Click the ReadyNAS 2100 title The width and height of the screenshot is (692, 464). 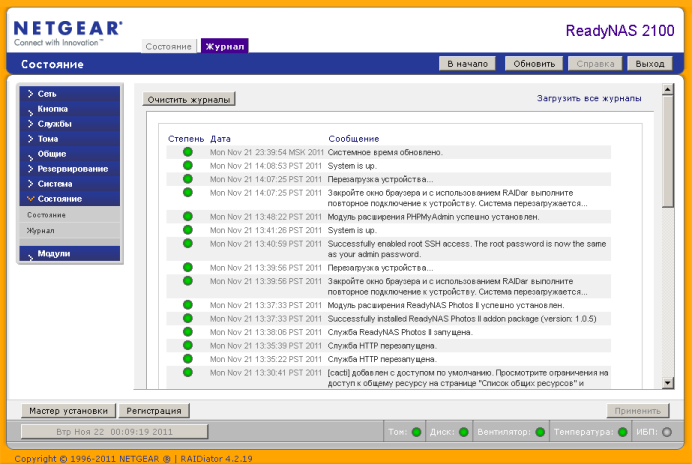[x=620, y=30]
